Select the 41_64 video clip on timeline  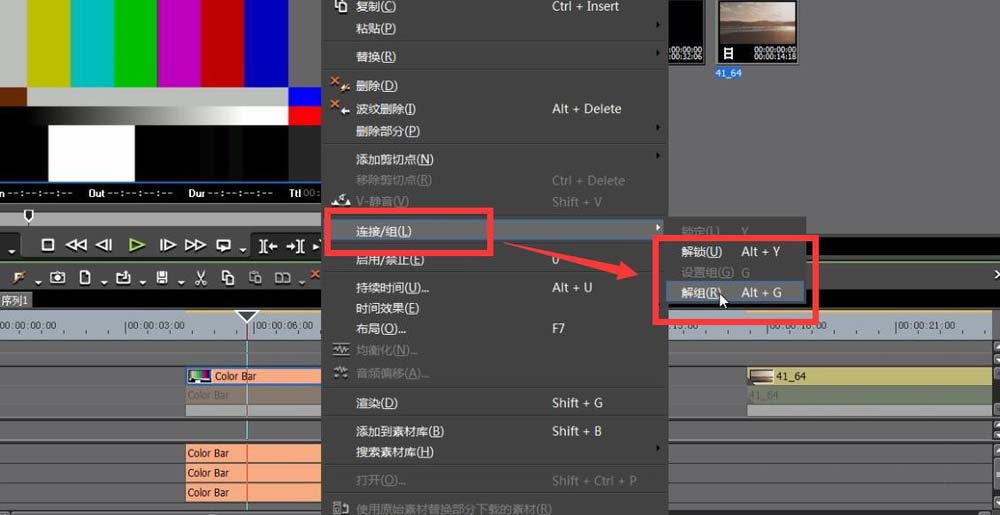pos(869,376)
